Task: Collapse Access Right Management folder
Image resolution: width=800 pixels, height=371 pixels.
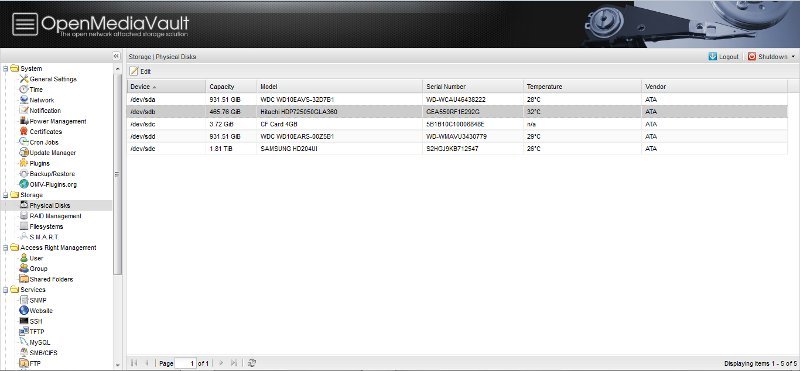Action: click(x=5, y=248)
